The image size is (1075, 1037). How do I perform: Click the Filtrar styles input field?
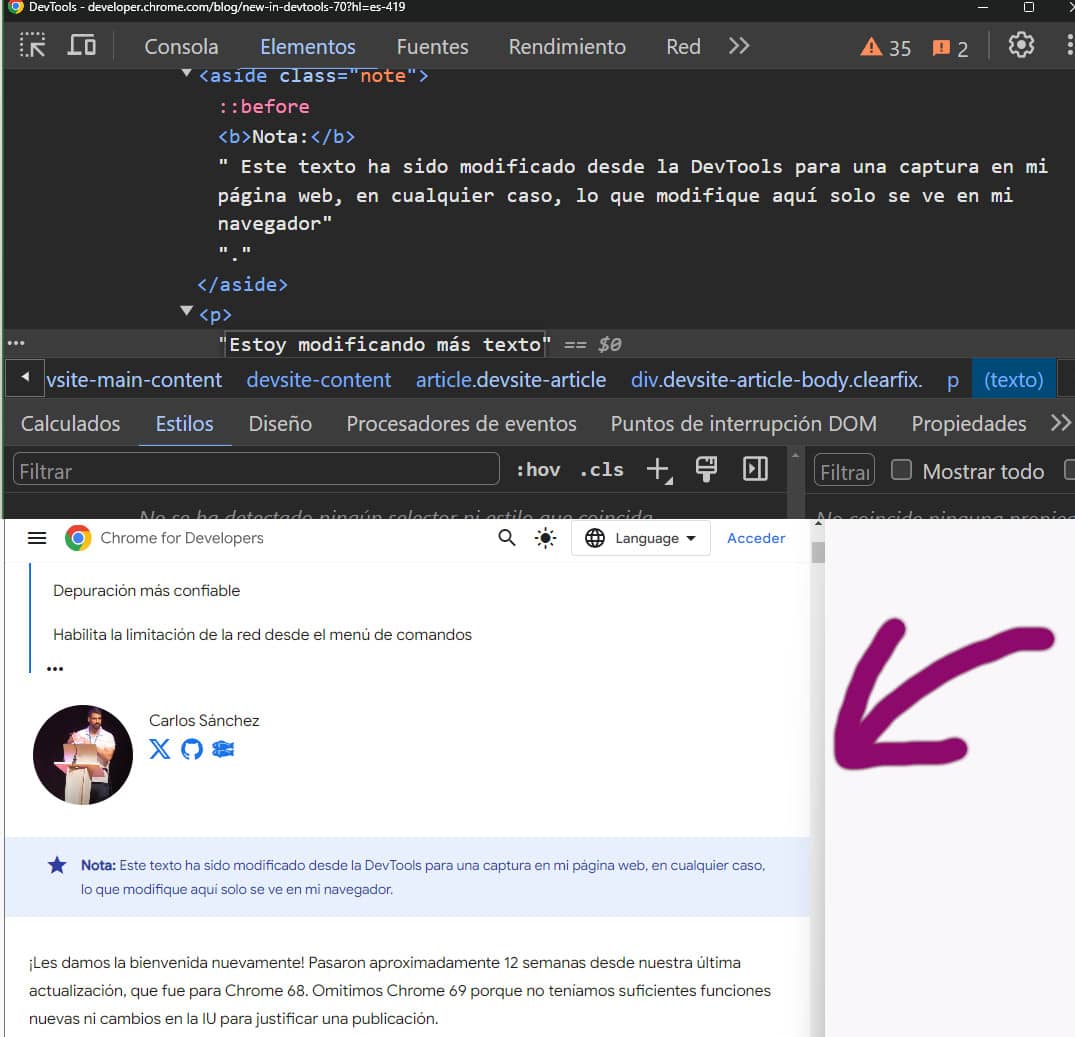coord(256,470)
